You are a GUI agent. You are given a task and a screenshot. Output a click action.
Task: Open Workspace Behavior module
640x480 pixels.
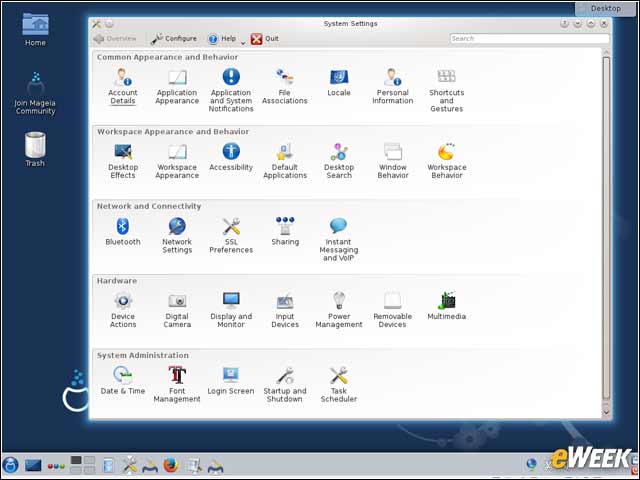click(x=447, y=161)
